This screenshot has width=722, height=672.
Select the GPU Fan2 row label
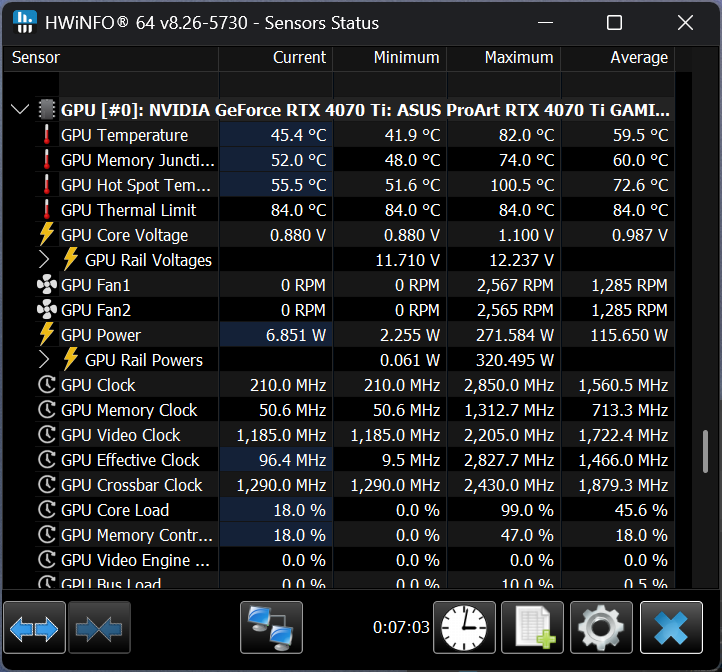[96, 310]
